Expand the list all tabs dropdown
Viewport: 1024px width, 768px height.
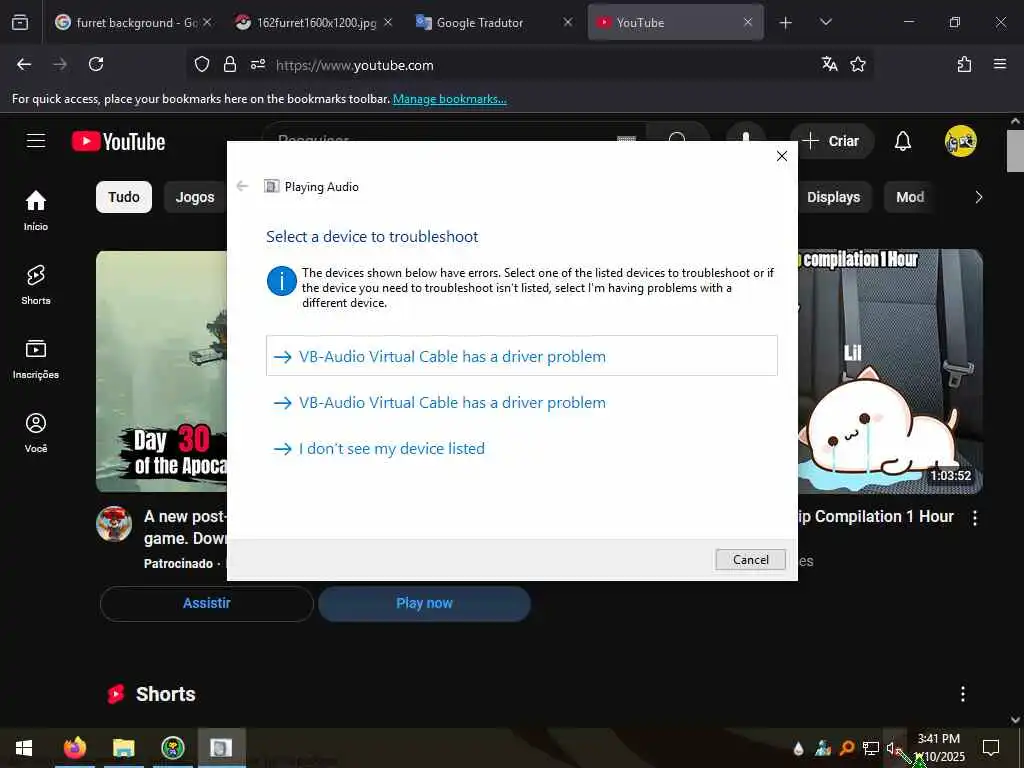coord(825,22)
